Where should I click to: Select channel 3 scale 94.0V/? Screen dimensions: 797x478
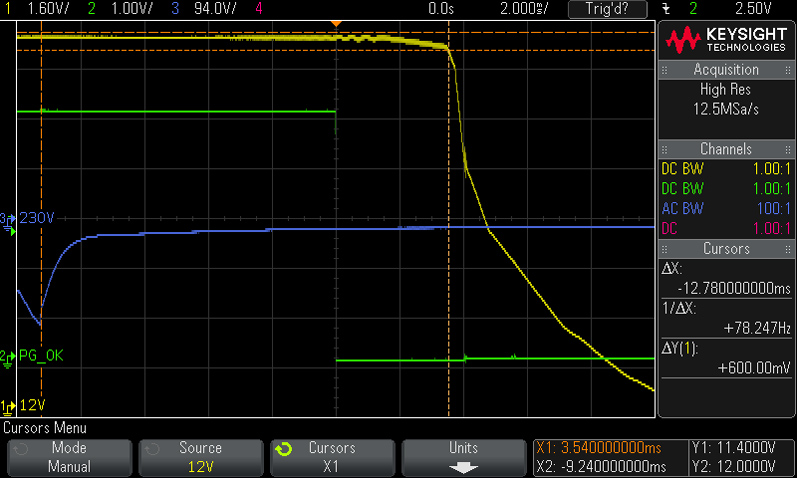tap(215, 9)
